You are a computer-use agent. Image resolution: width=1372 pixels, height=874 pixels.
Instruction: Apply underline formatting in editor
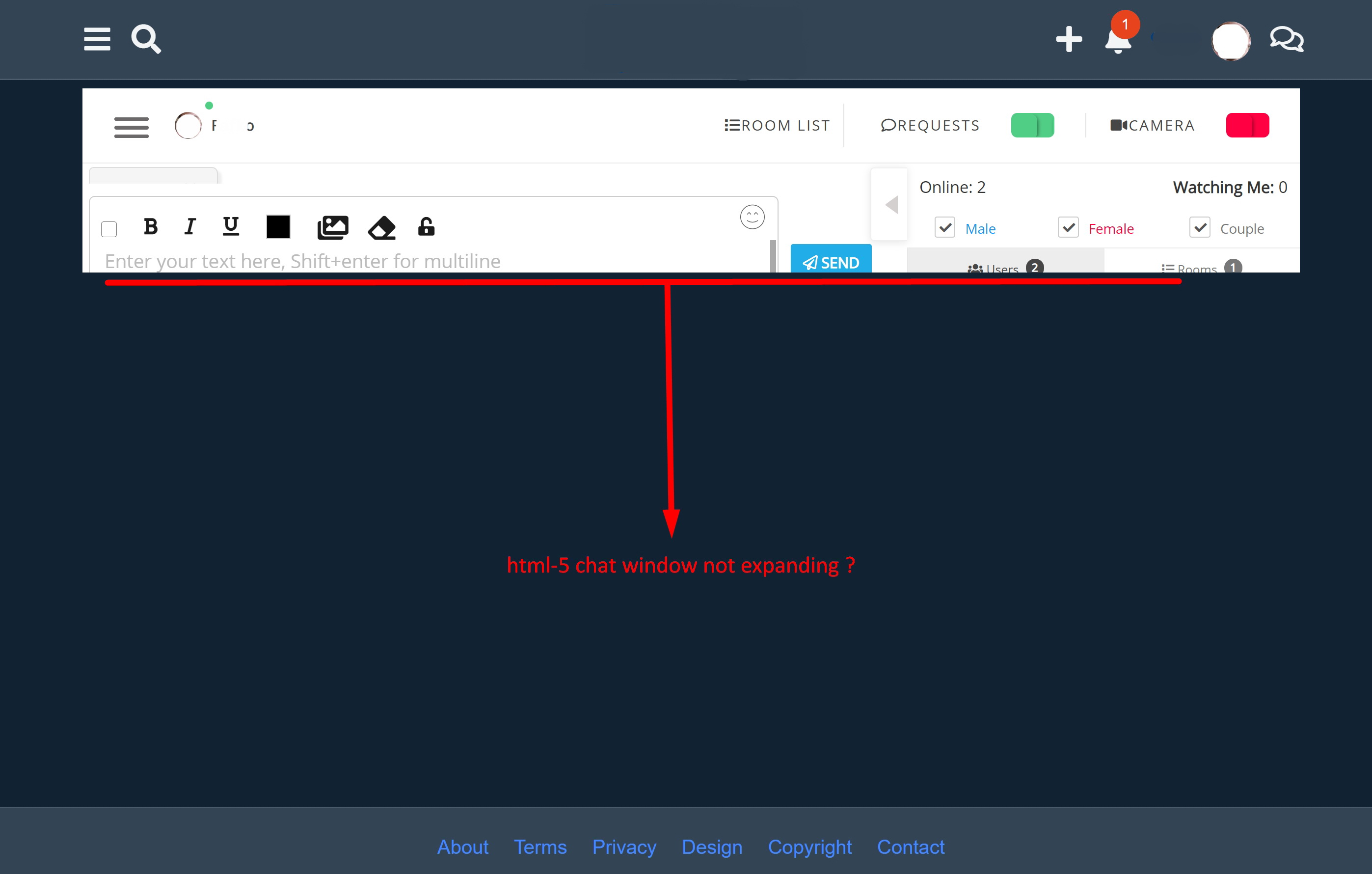[x=231, y=226]
